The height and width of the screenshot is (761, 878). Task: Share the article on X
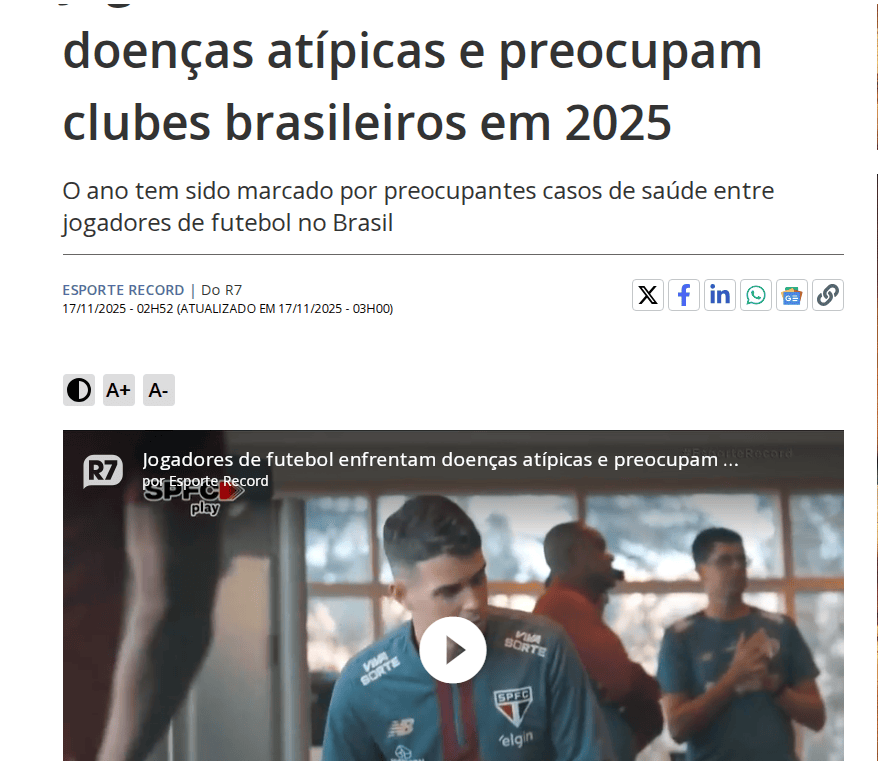(x=648, y=295)
